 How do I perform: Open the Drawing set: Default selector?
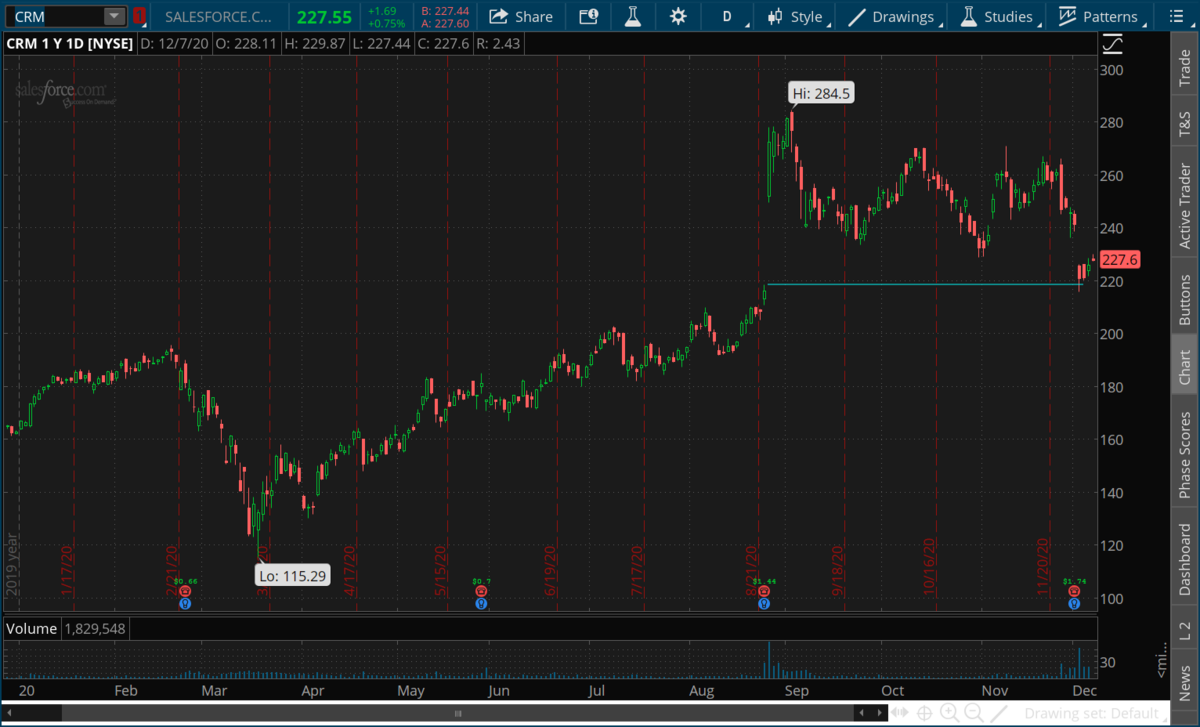(x=1097, y=713)
